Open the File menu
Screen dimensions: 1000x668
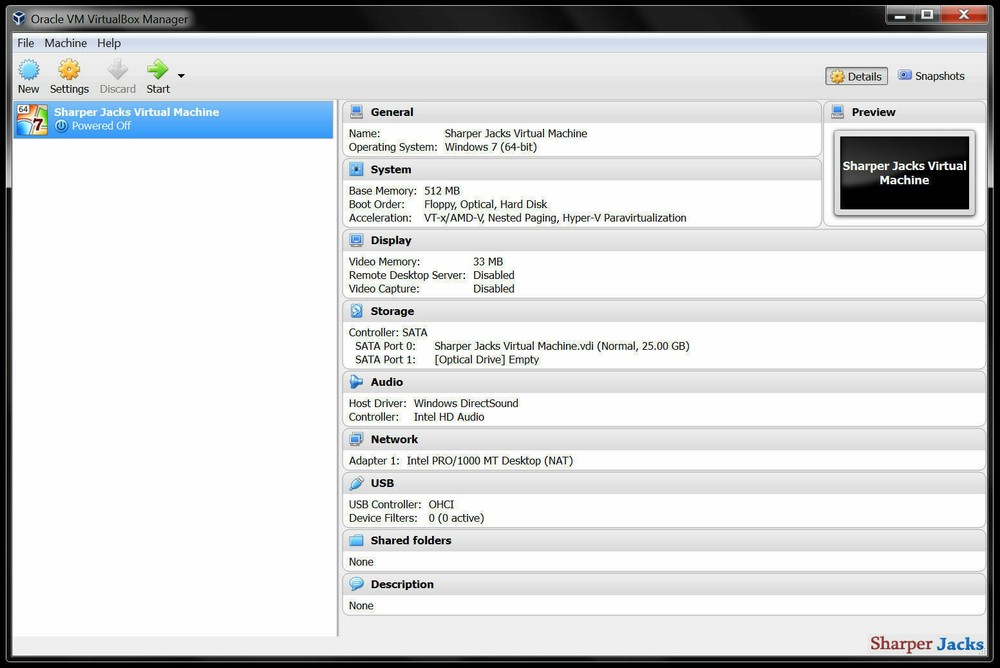coord(24,43)
